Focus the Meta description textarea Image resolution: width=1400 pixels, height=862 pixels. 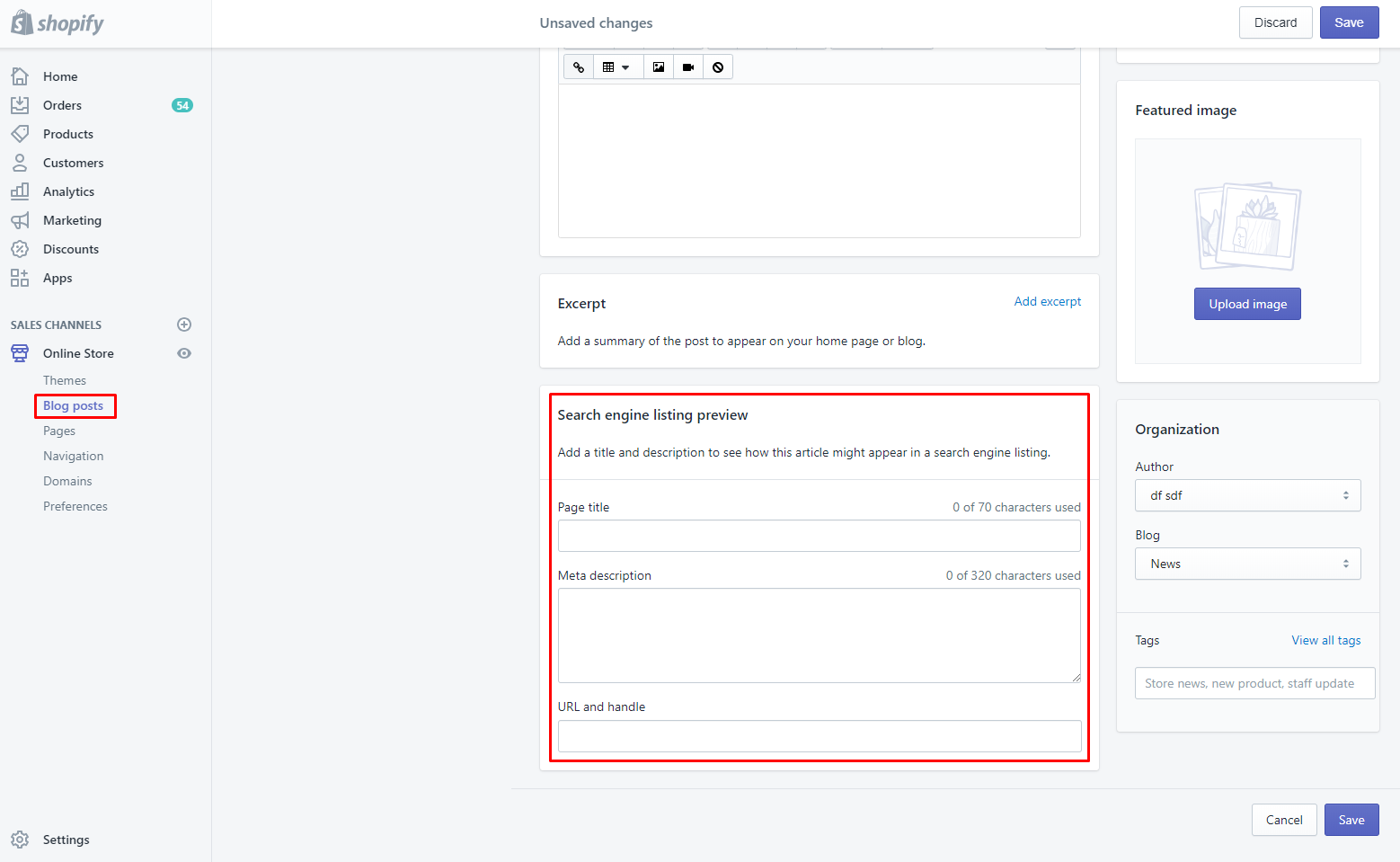[820, 635]
